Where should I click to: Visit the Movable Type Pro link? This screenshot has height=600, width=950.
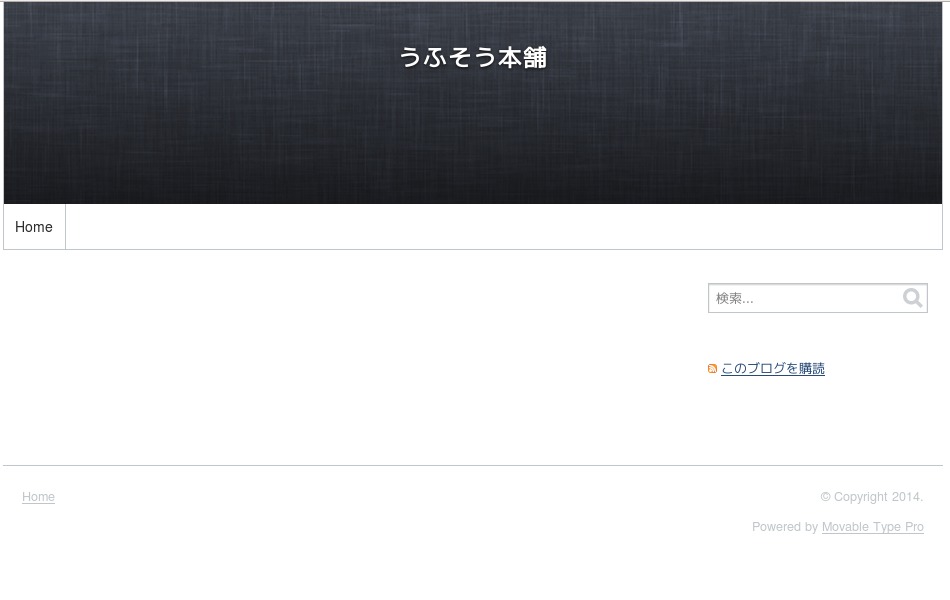[872, 527]
